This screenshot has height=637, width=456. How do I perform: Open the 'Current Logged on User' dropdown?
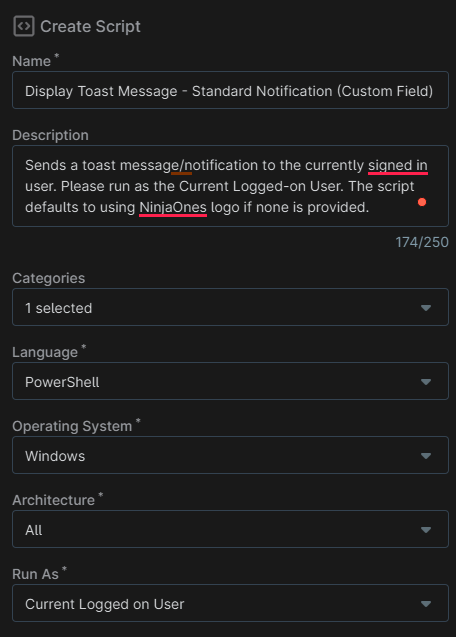click(x=230, y=603)
